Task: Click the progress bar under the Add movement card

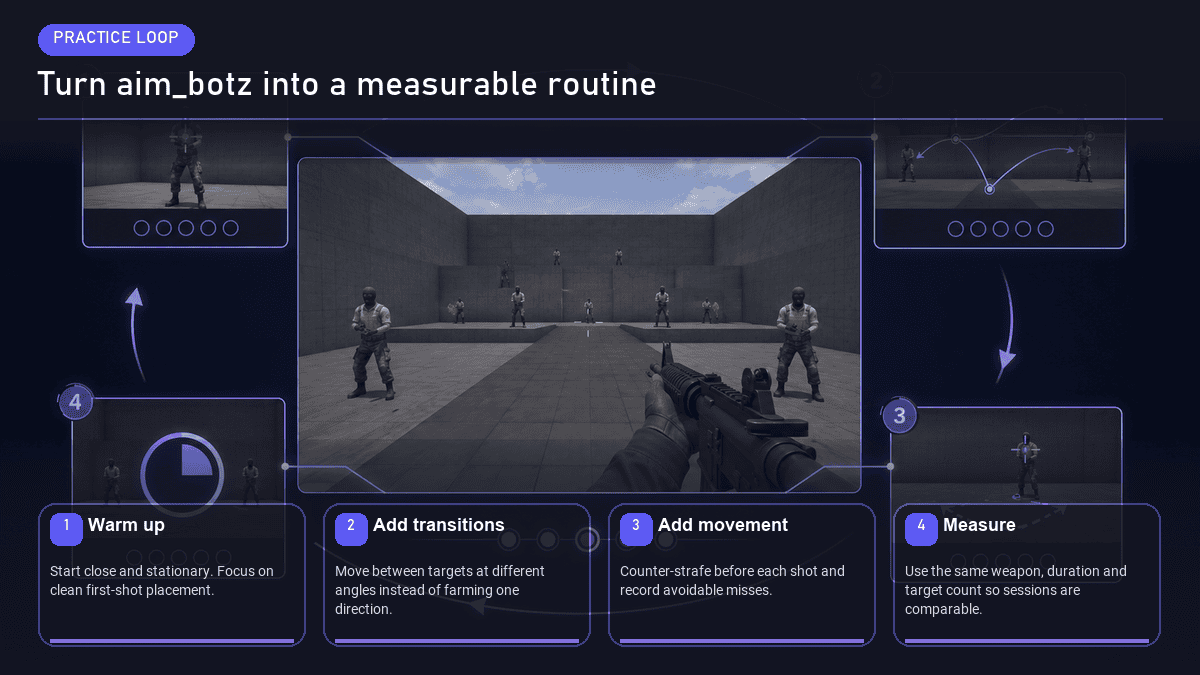Action: point(742,641)
